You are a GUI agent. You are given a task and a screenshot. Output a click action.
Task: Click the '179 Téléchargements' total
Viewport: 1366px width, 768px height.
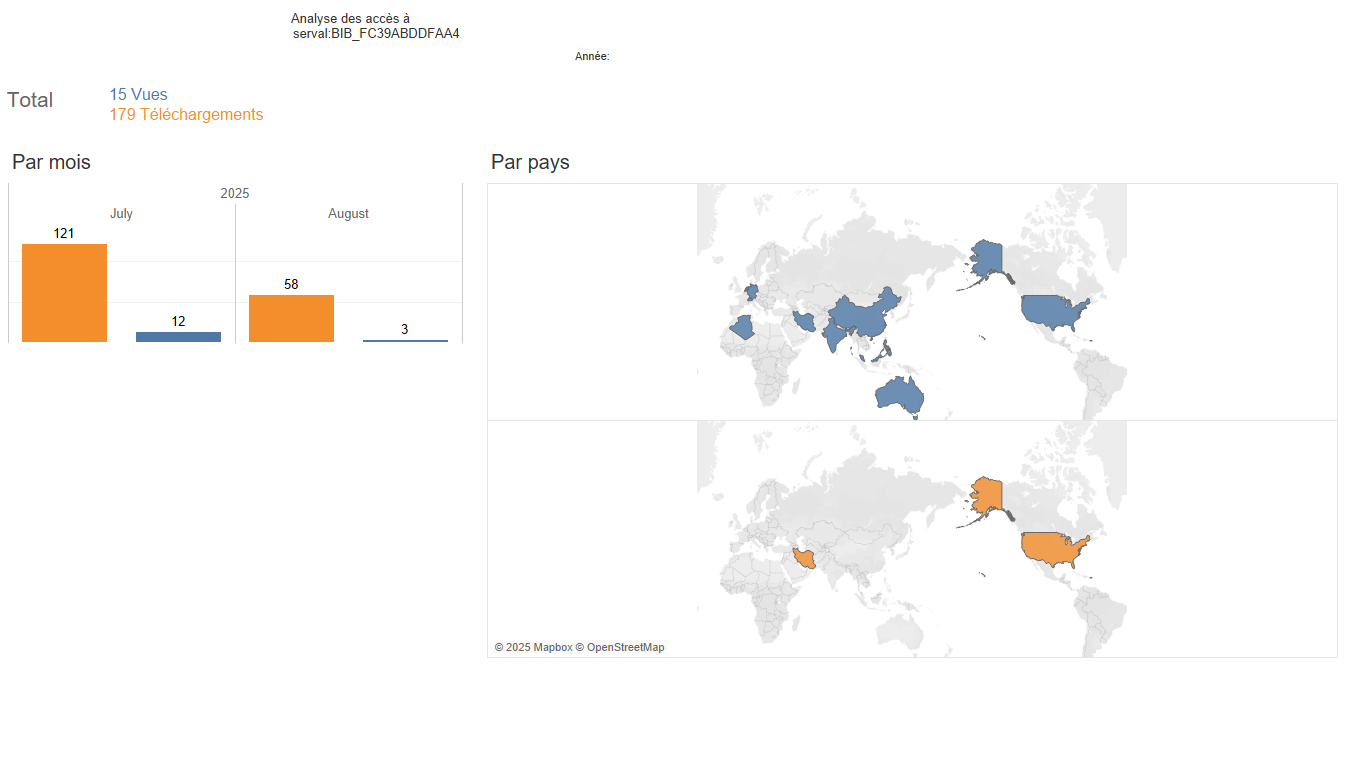(186, 114)
